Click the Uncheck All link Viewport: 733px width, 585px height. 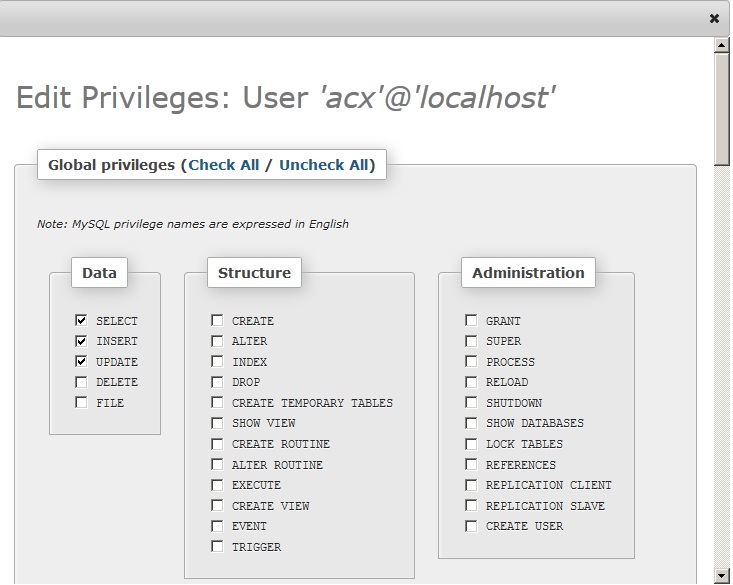[324, 165]
